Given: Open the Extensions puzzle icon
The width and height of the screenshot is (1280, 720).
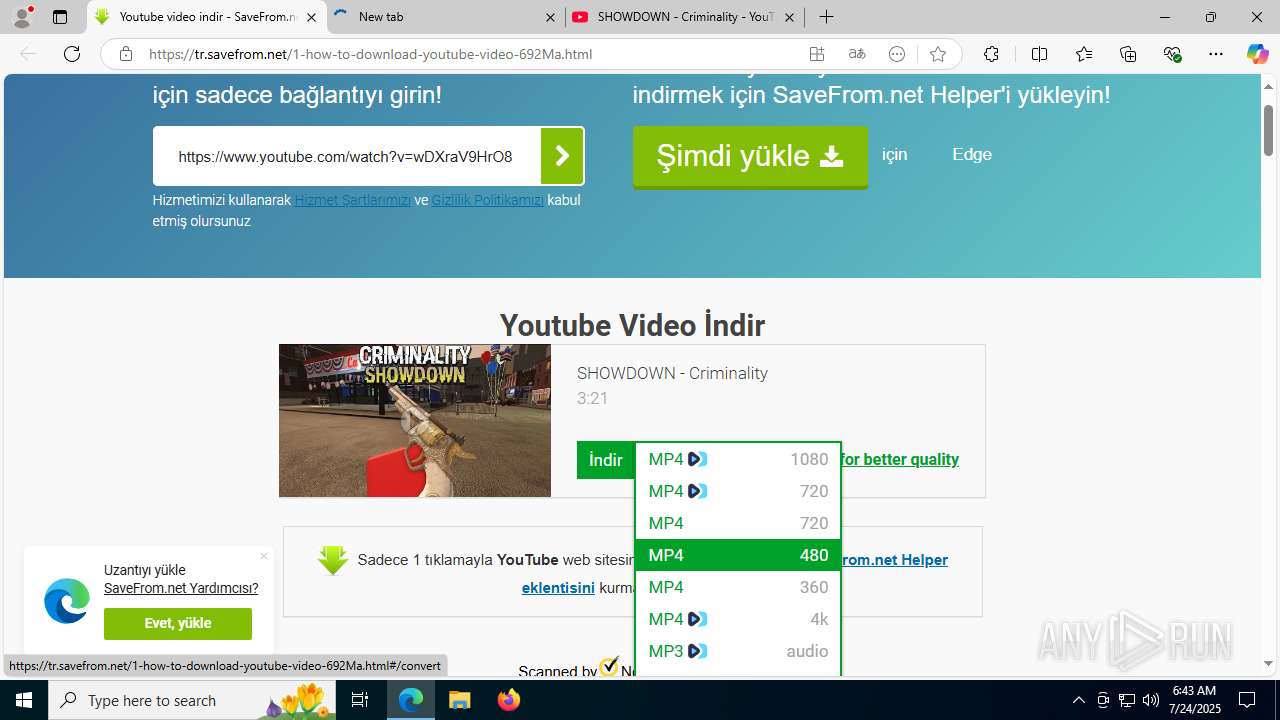Looking at the screenshot, I should [991, 54].
